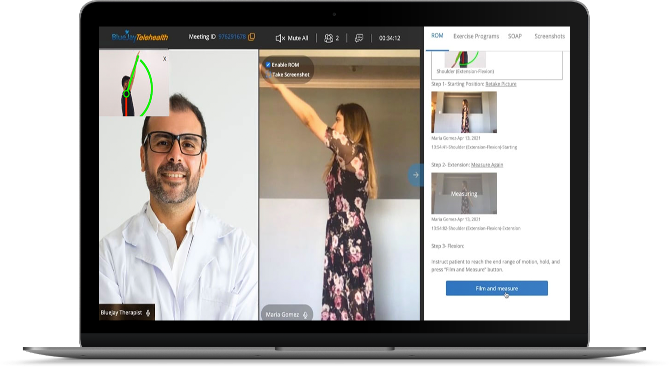The image size is (669, 367).
Task: Click the Measure Again link
Action: pos(487,165)
